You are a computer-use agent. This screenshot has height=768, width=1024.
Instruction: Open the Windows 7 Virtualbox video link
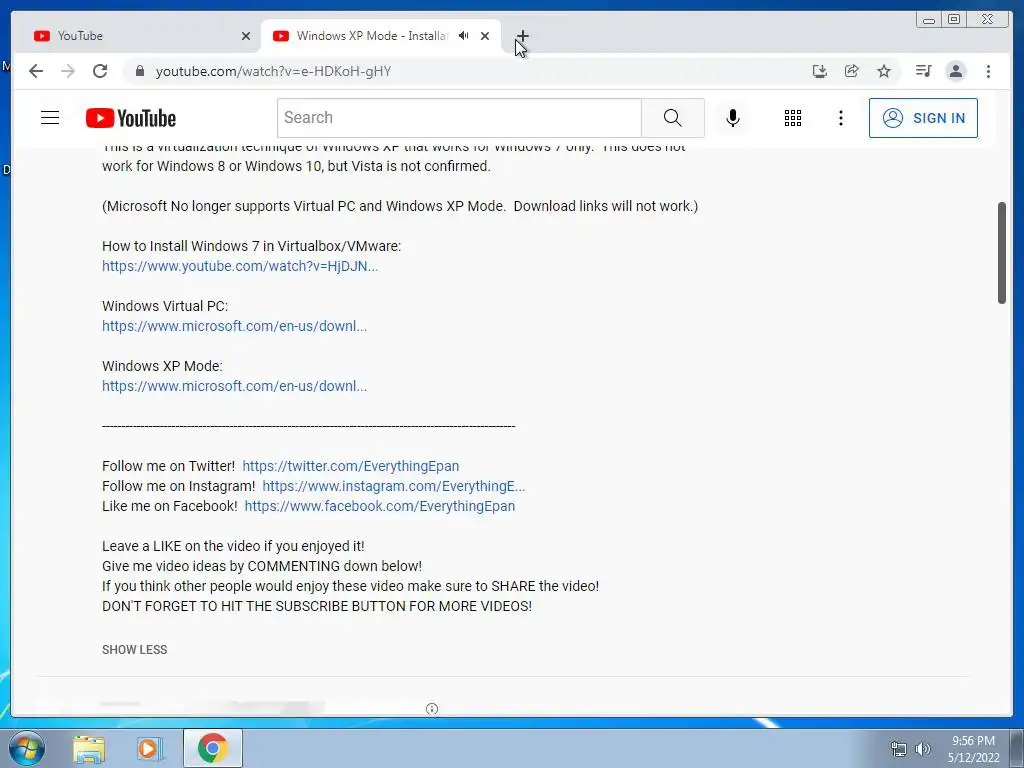click(x=240, y=266)
